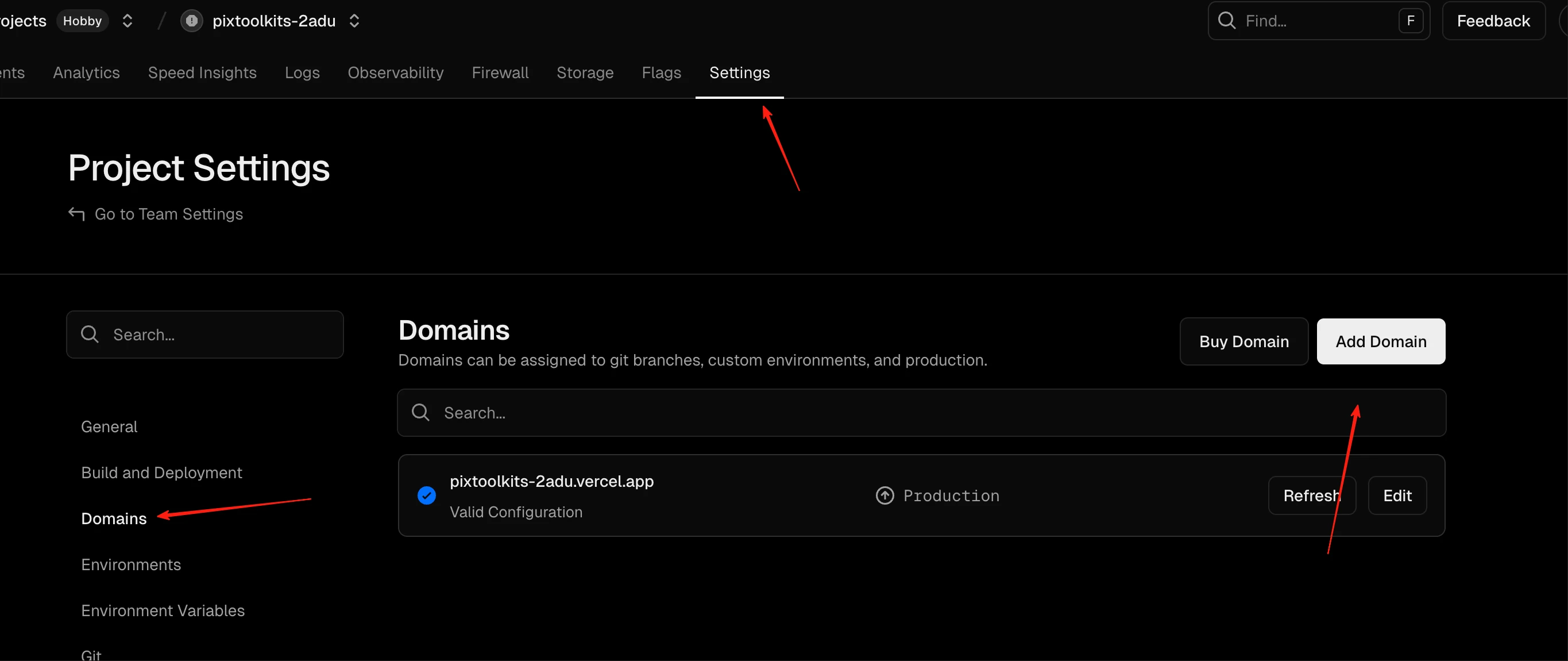Select the Settings tab
This screenshot has height=661, width=1568.
[x=740, y=72]
